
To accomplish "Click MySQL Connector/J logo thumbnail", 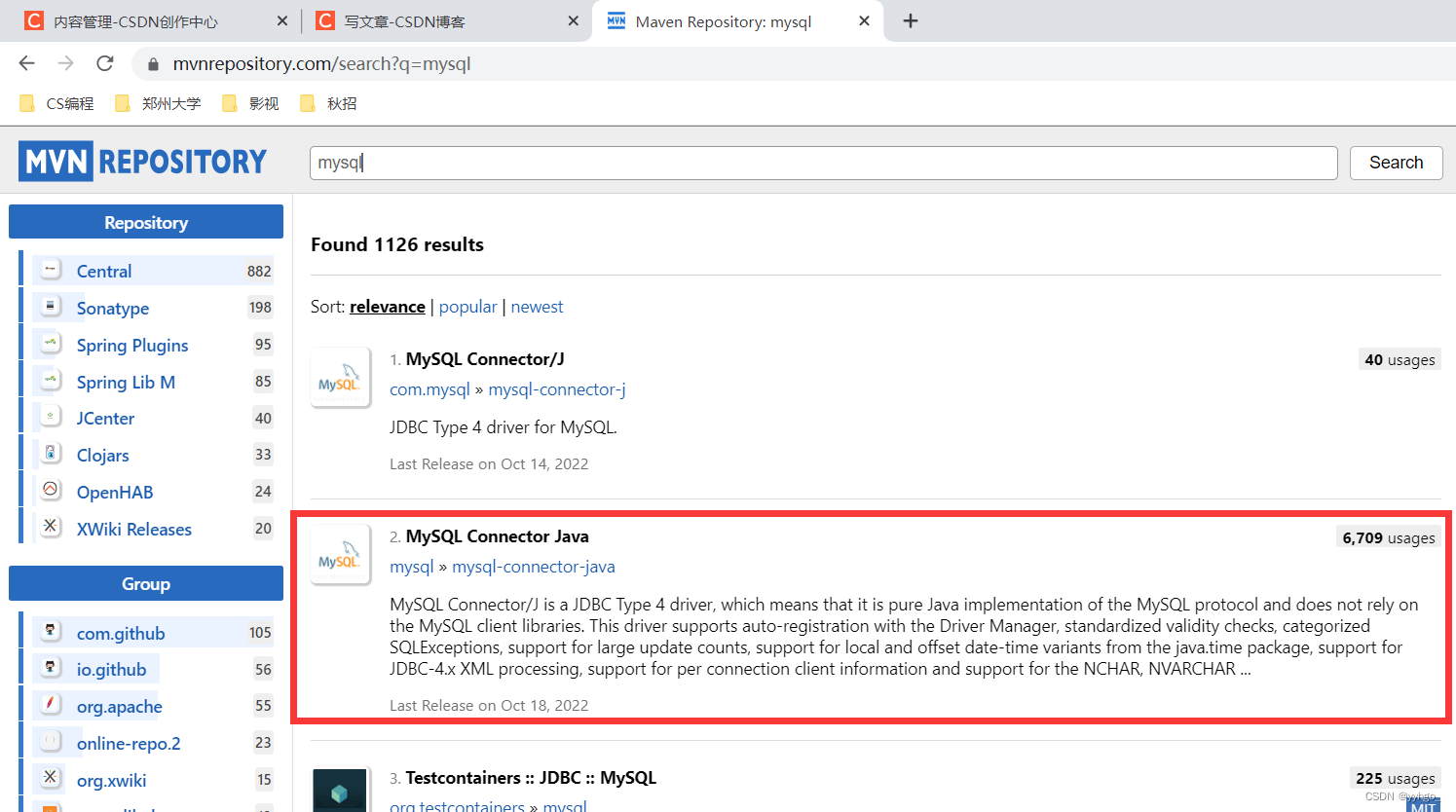I will [x=340, y=379].
